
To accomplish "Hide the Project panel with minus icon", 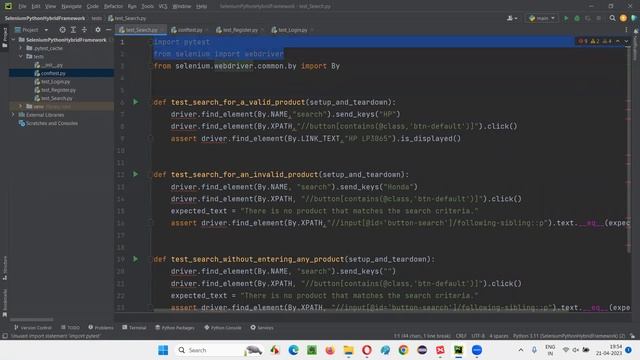I will coord(108,30).
